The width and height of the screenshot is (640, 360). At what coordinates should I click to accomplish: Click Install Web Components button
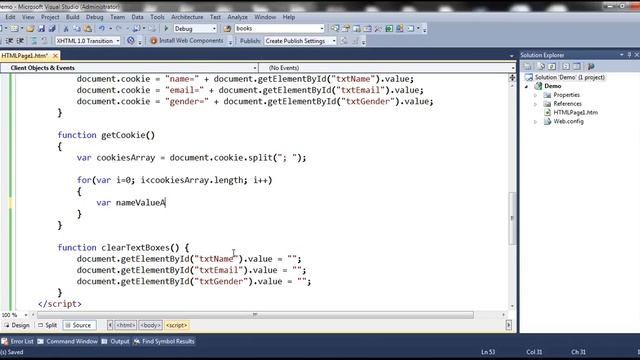point(187,41)
